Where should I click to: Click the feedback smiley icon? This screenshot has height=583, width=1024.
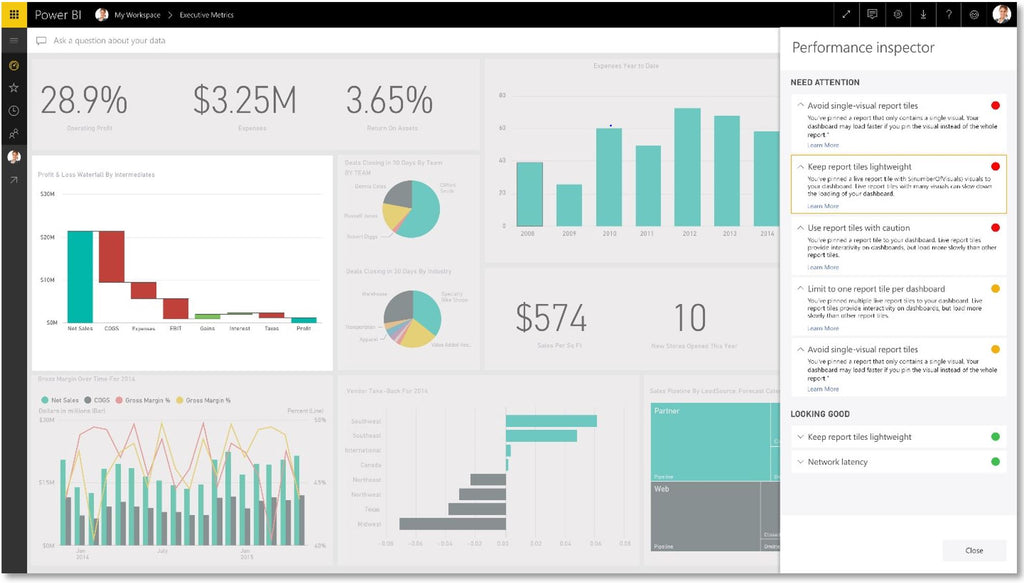pyautogui.click(x=974, y=14)
